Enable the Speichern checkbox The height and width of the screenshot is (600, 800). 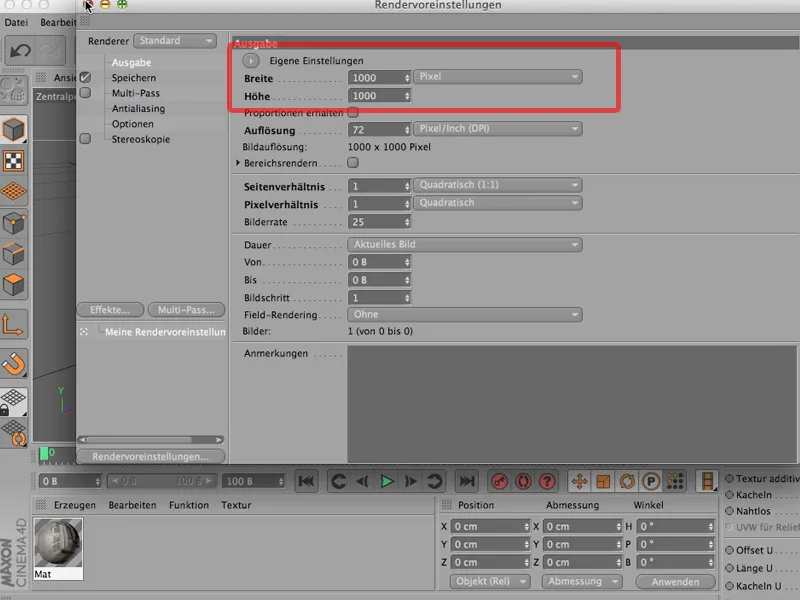[x=85, y=78]
